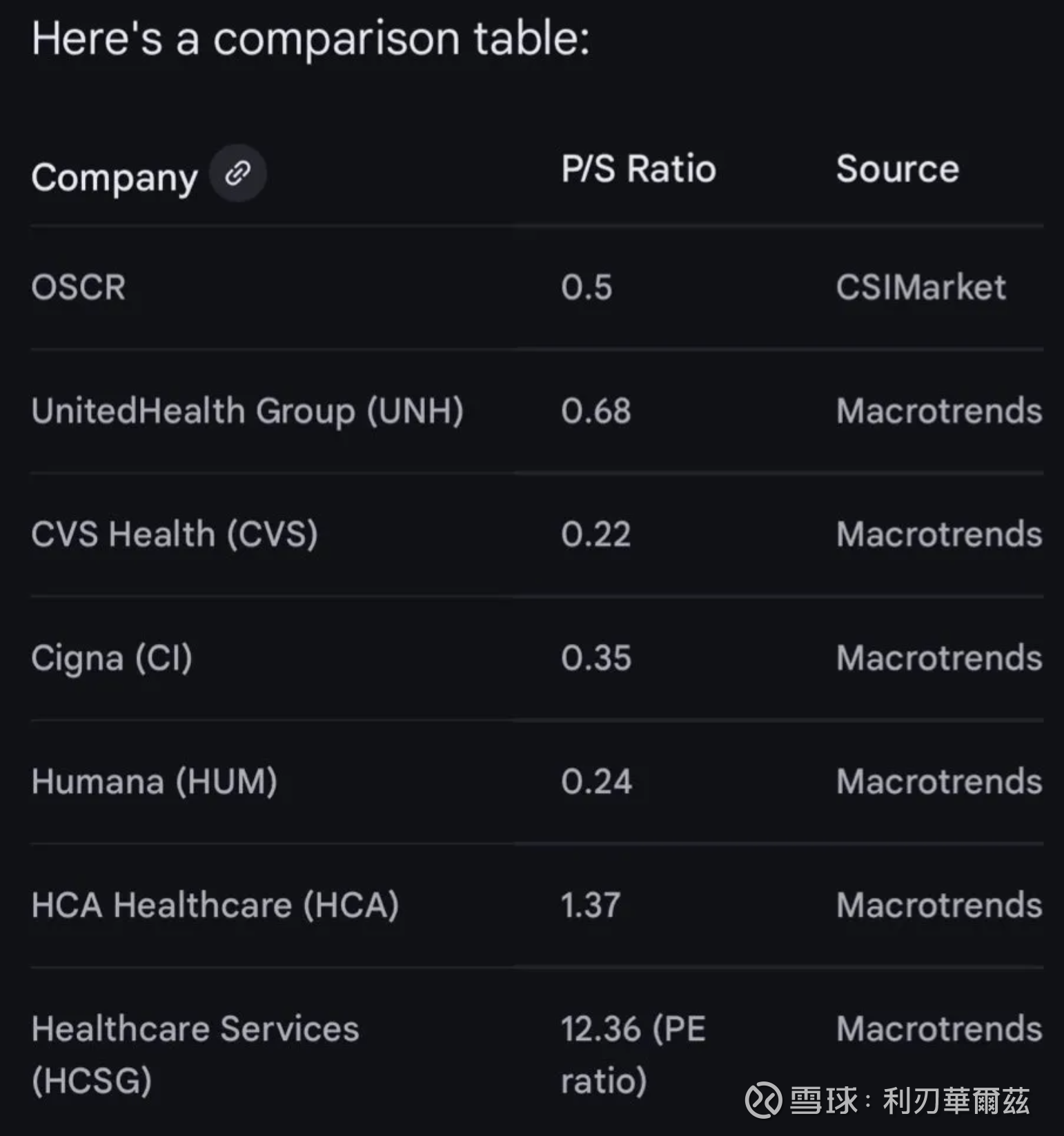
Task: Click CVS Health (CVS) entry
Action: [x=175, y=535]
